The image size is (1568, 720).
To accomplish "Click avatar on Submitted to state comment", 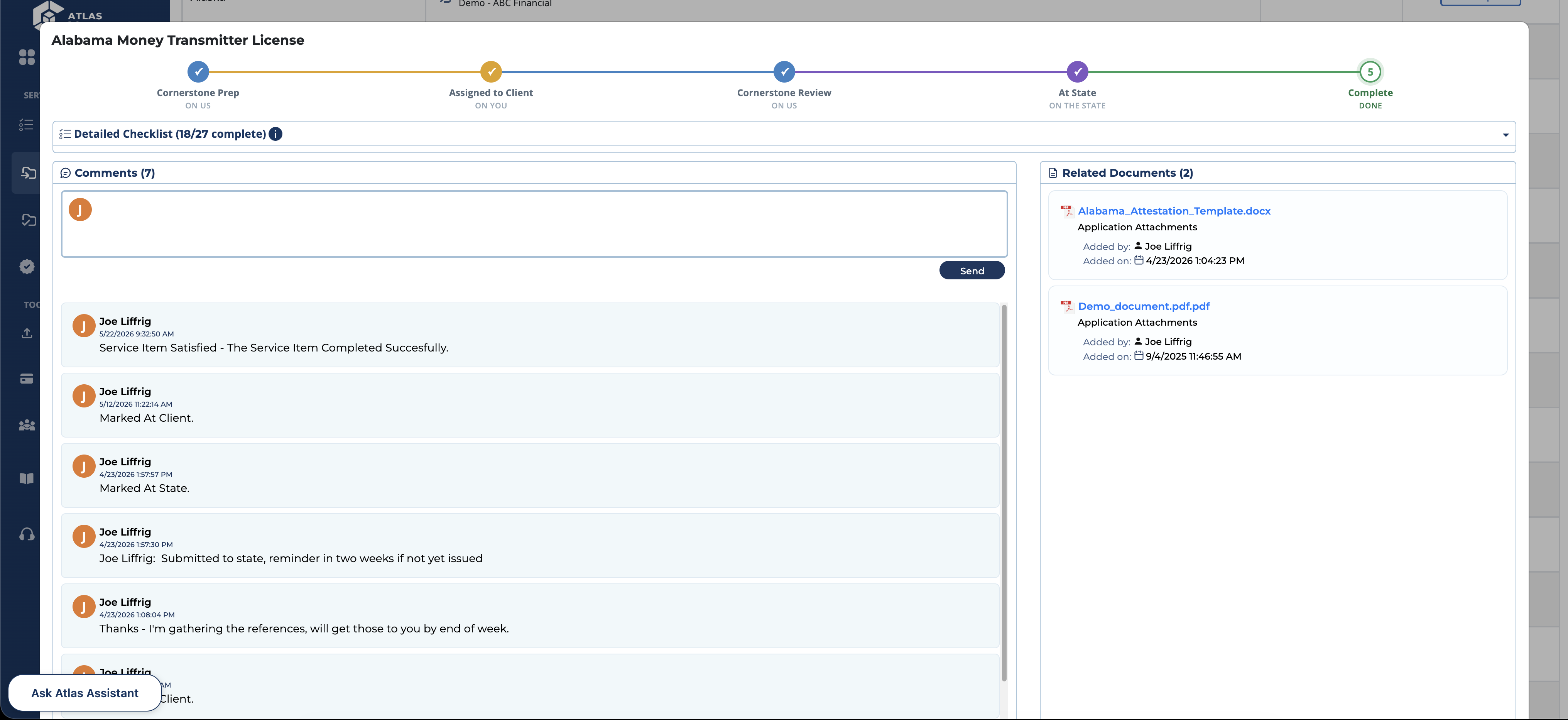I will (84, 536).
